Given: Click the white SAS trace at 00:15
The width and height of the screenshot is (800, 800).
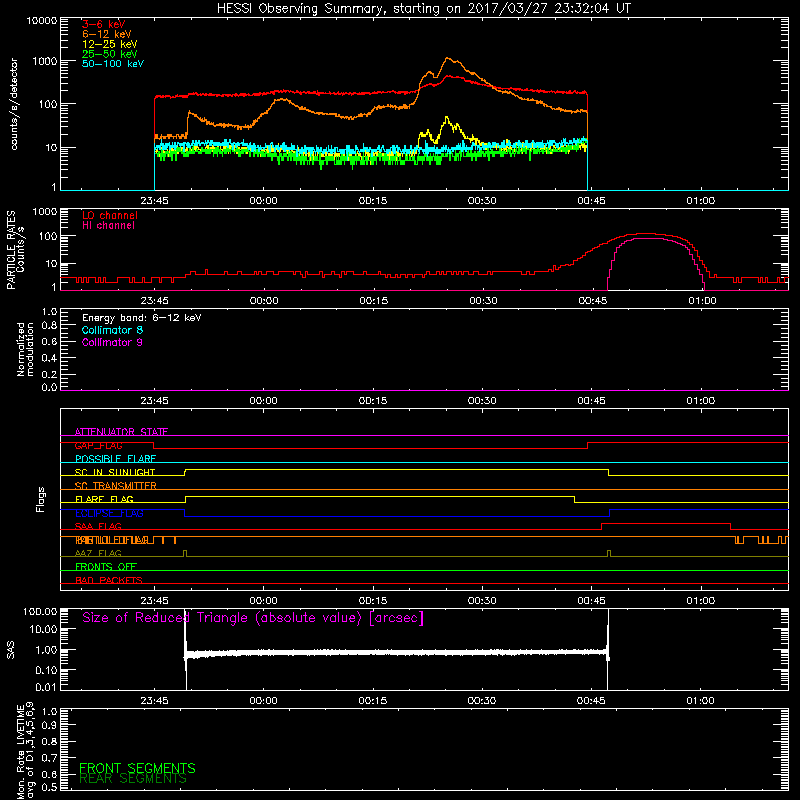Looking at the screenshot, I should click(x=373, y=653).
